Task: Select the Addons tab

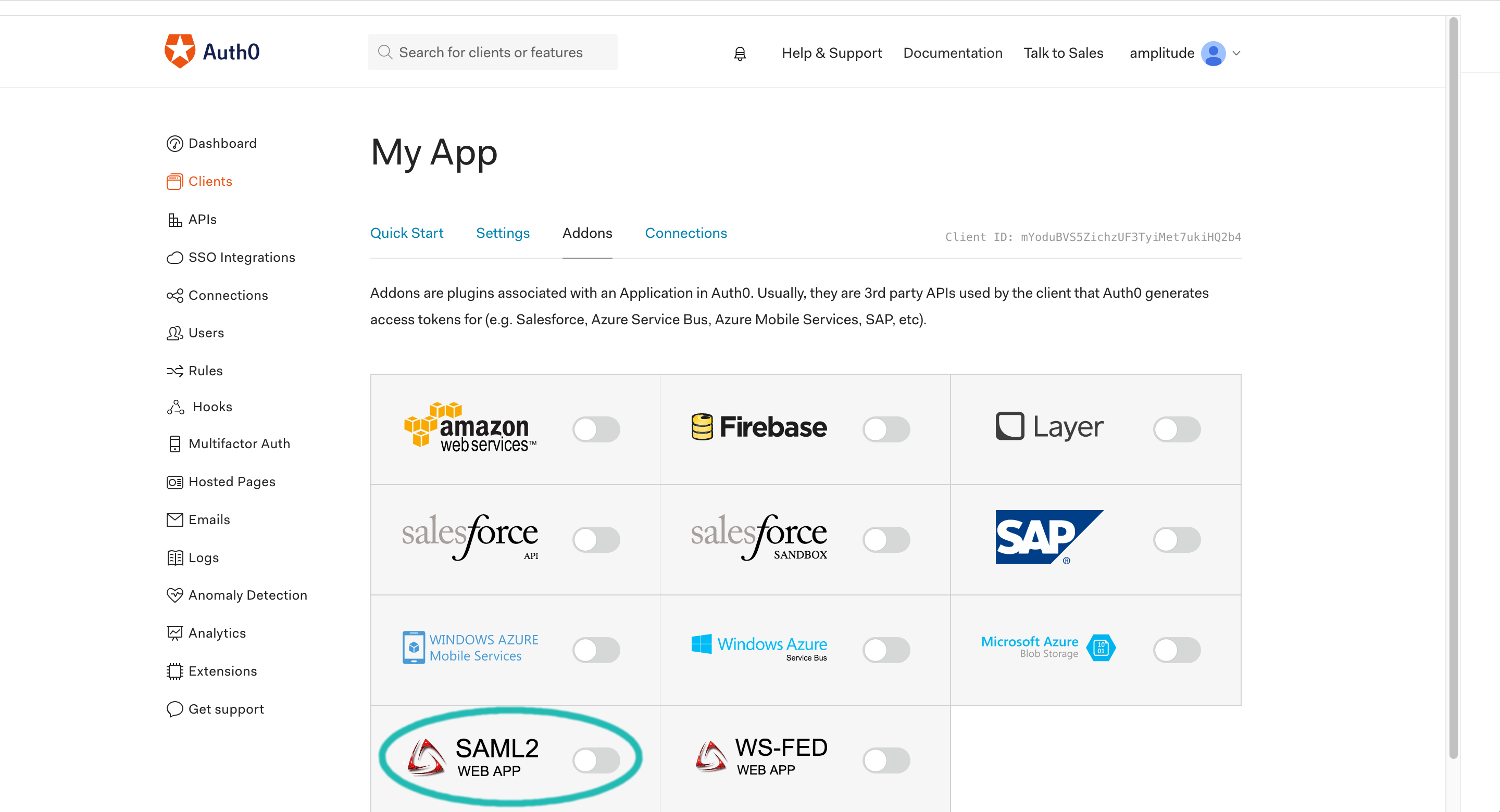Action: pyautogui.click(x=586, y=233)
